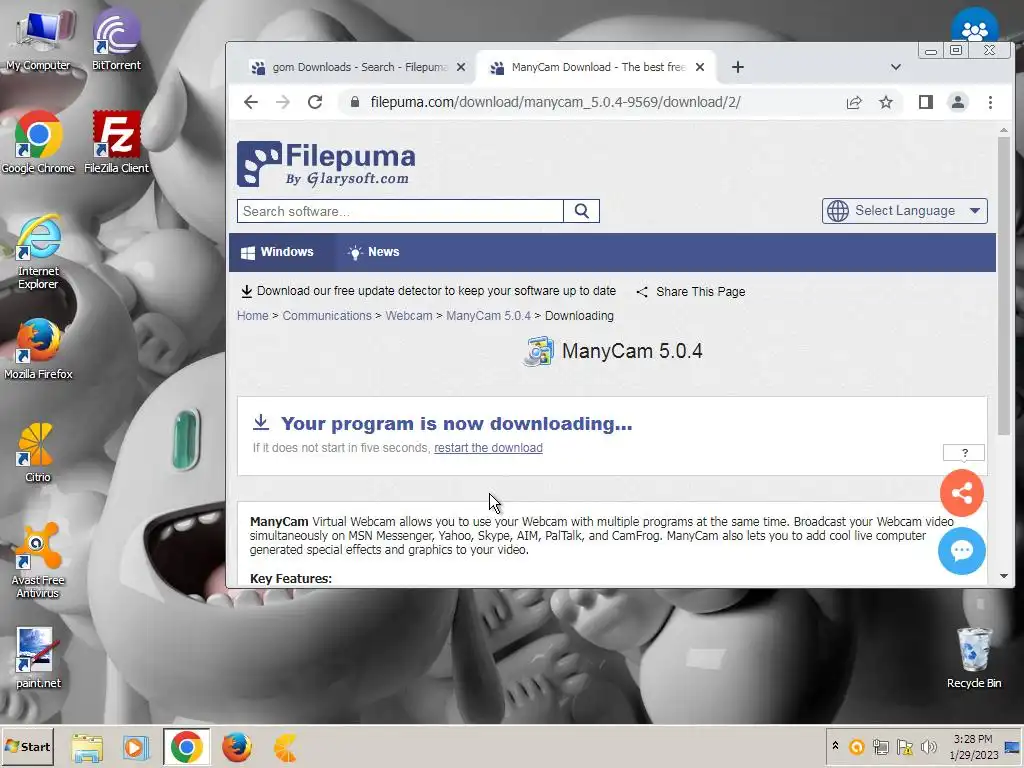
Task: Open Citrio from the taskbar
Action: (285, 747)
